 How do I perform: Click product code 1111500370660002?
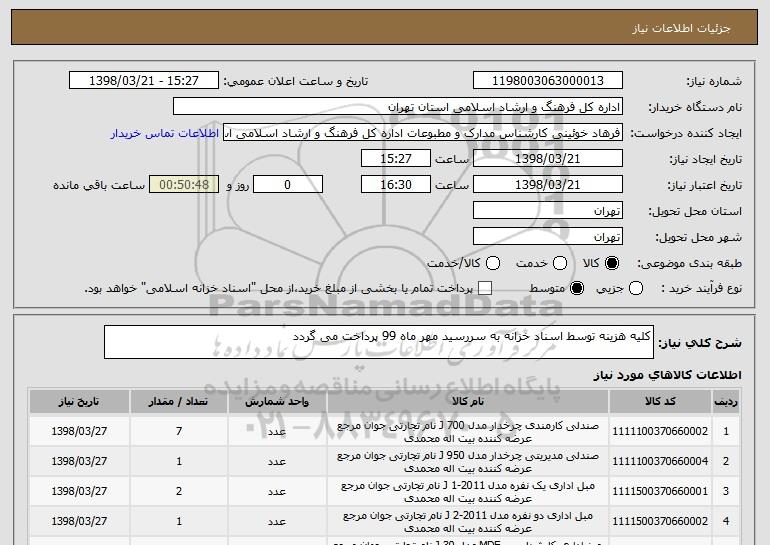click(x=660, y=521)
